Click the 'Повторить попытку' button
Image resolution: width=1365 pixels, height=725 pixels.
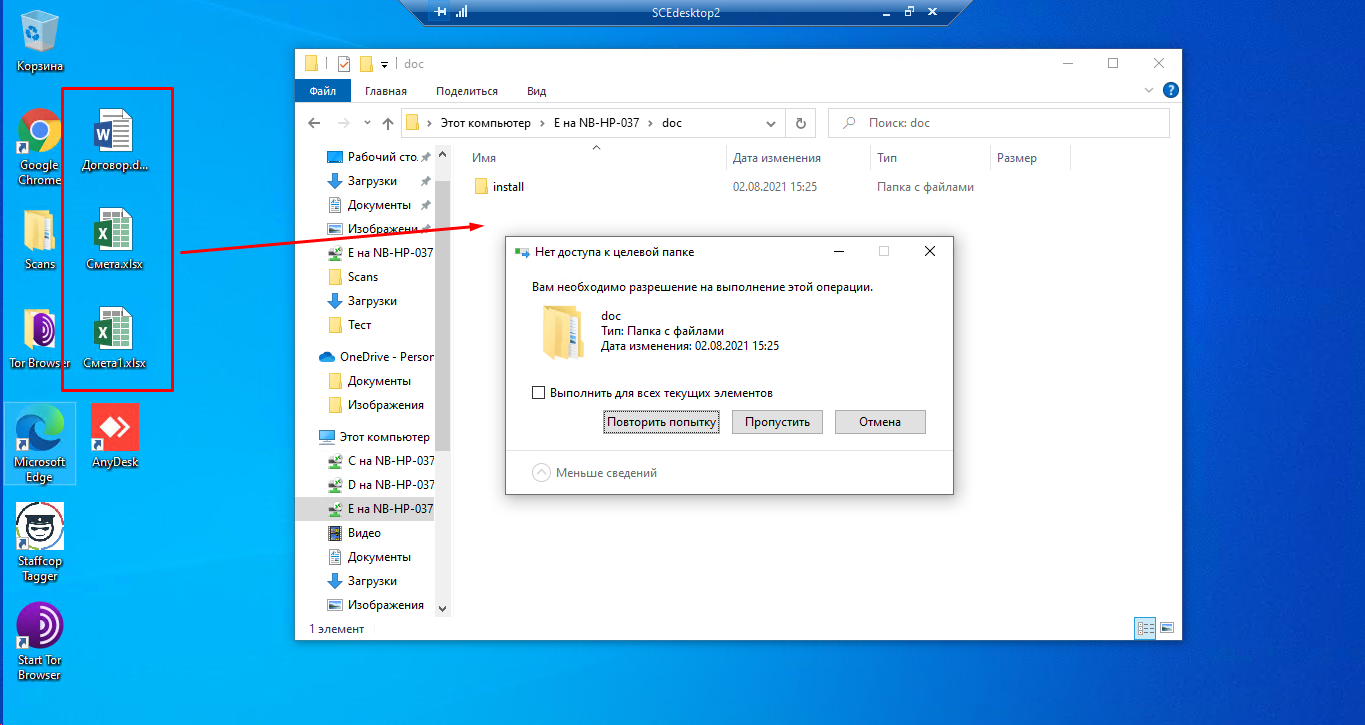pos(662,422)
